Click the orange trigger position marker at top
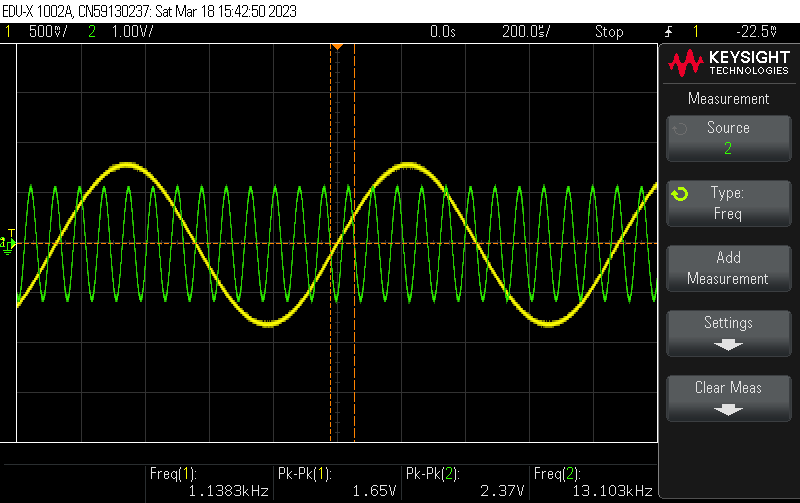 [x=337, y=47]
